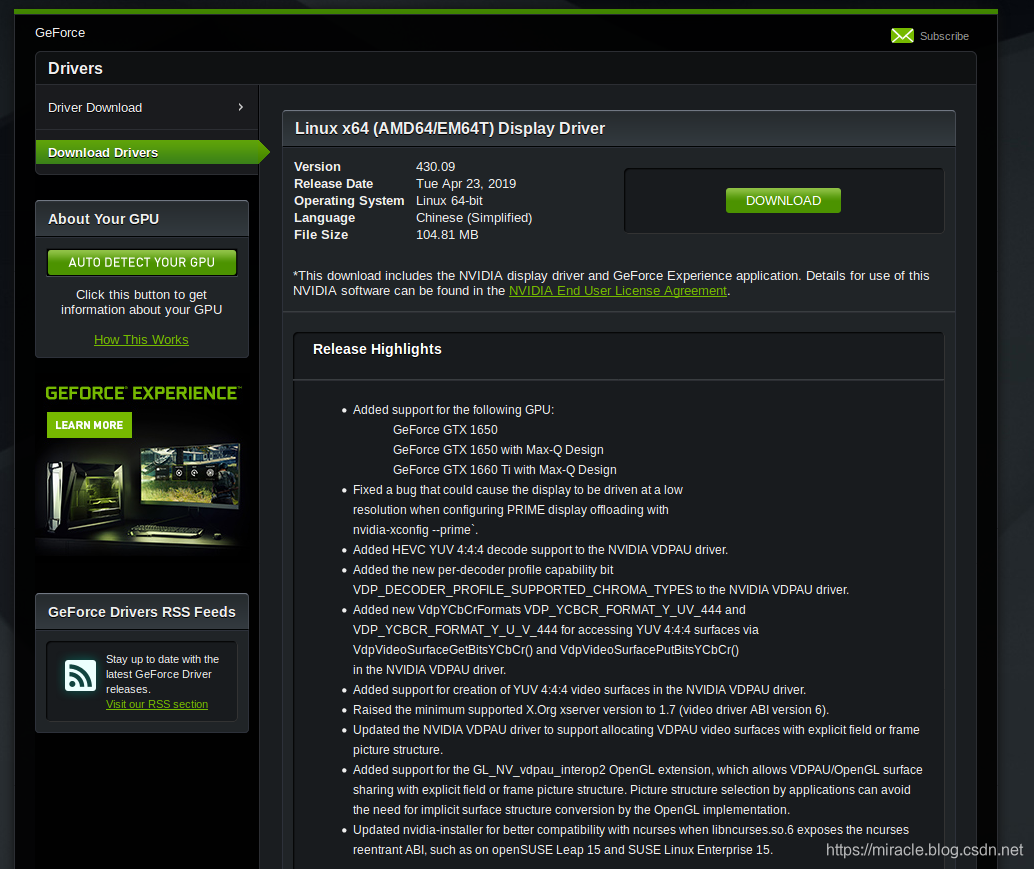
Task: Click LEARN MORE under GeForce Experience
Action: 89,425
